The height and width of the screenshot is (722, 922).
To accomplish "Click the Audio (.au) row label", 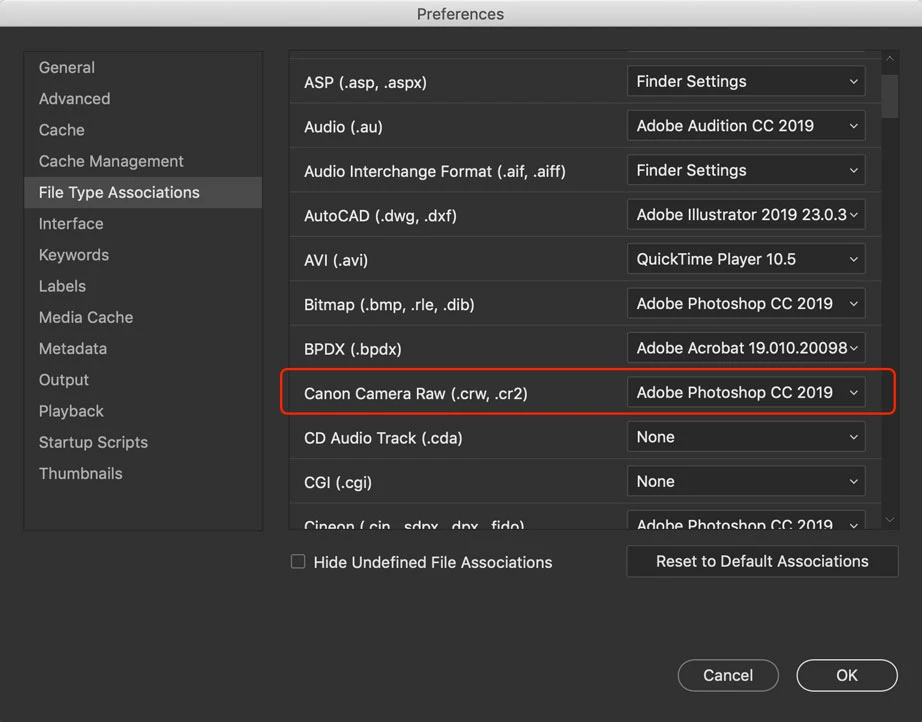I will click(x=343, y=127).
